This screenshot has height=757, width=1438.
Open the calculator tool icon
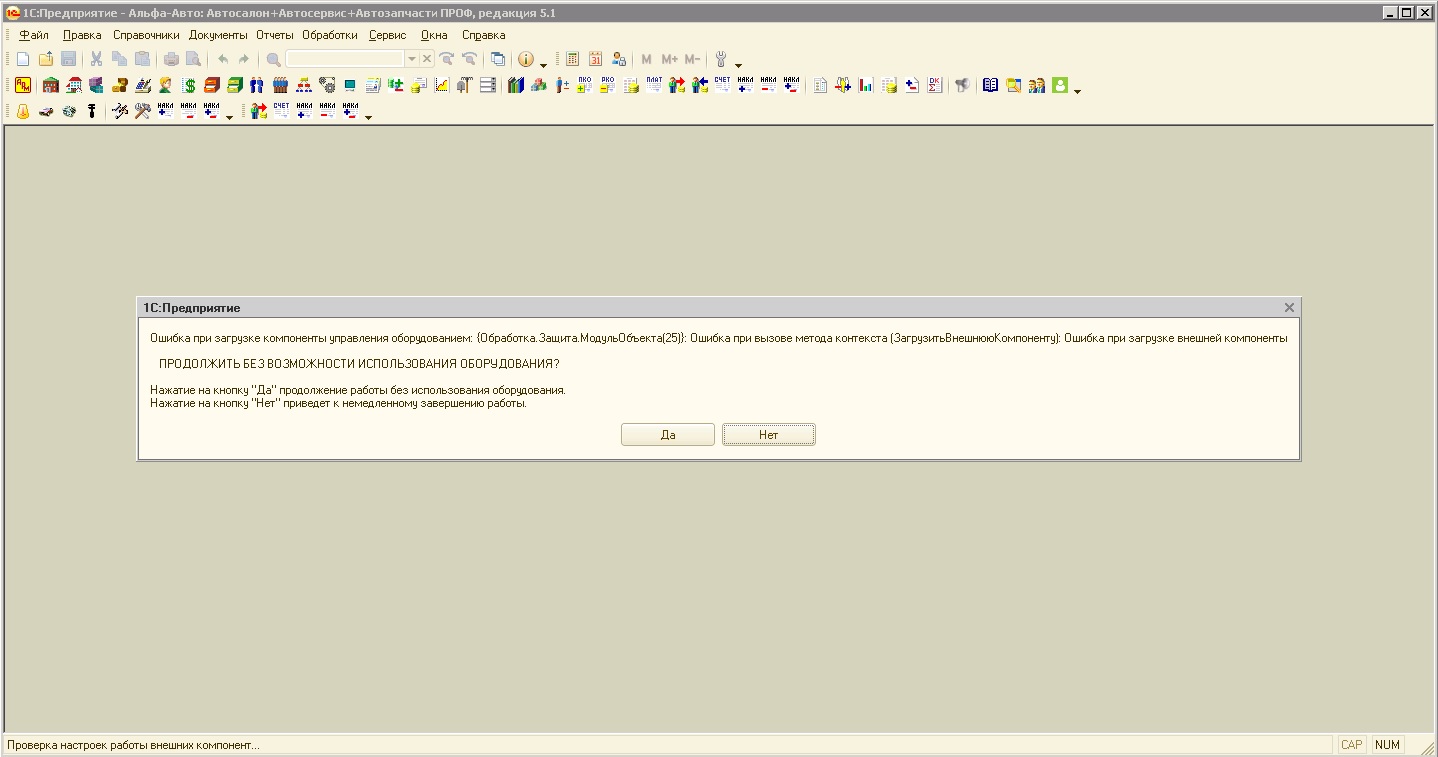tap(572, 59)
